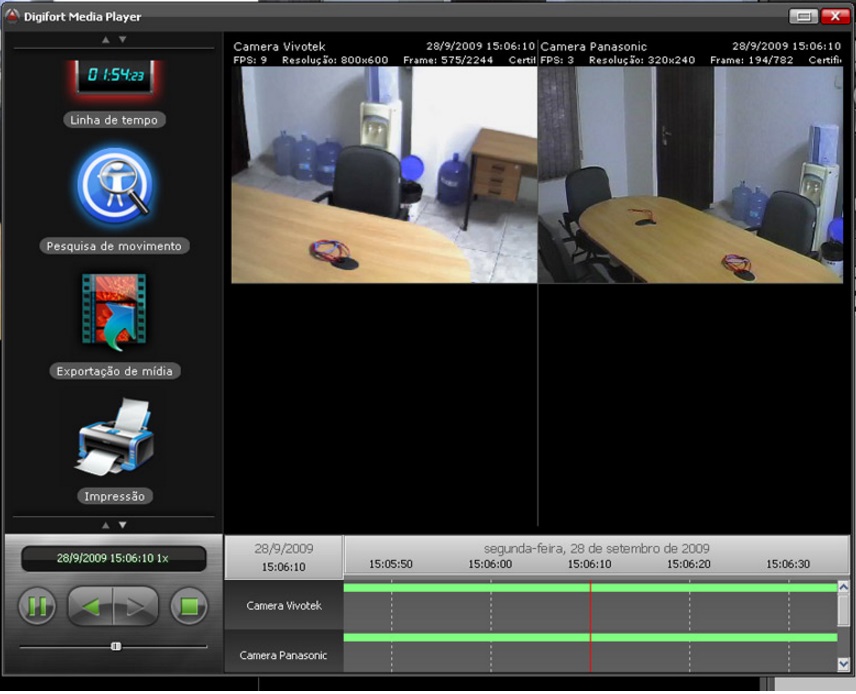856x694 pixels.
Task: Open the Pesquisa de movimento search icon
Action: point(113,186)
